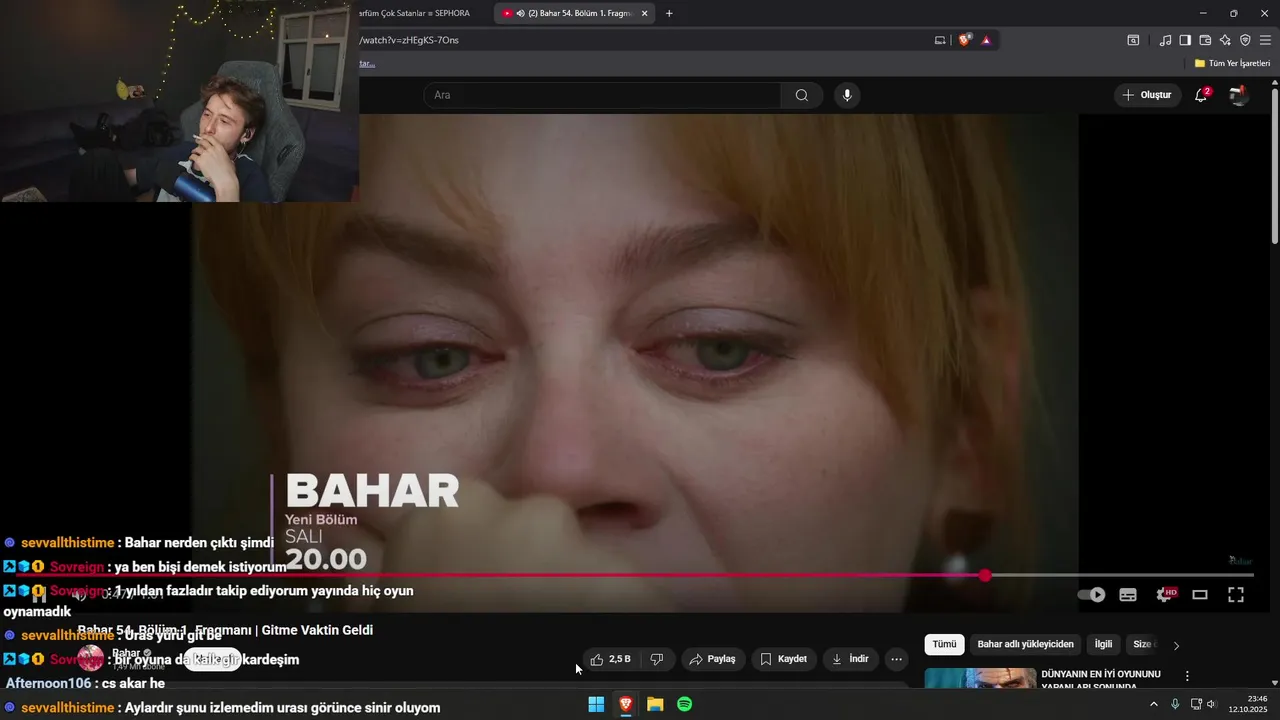Switch video to theater mode

[1200, 594]
